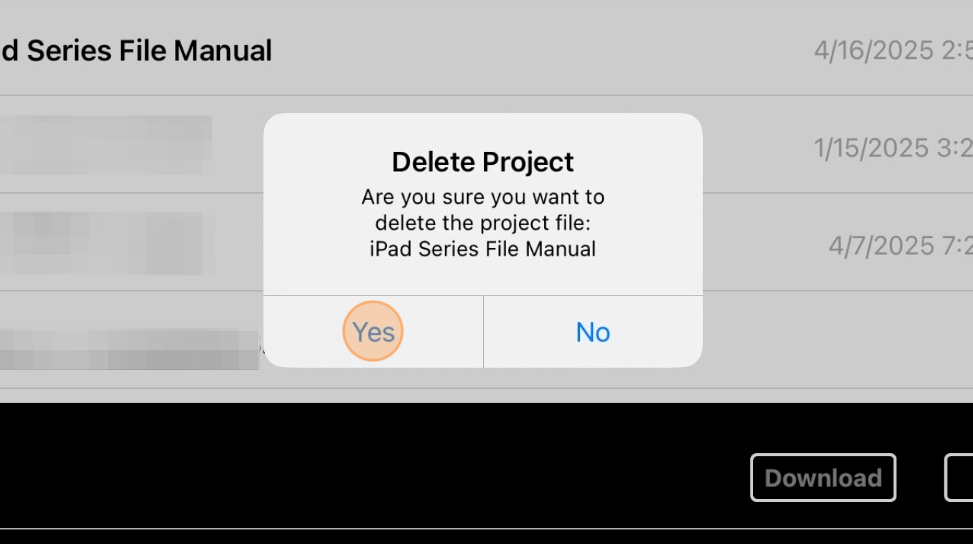
Task: Click the divider between Yes and No
Action: pyautogui.click(x=483, y=331)
